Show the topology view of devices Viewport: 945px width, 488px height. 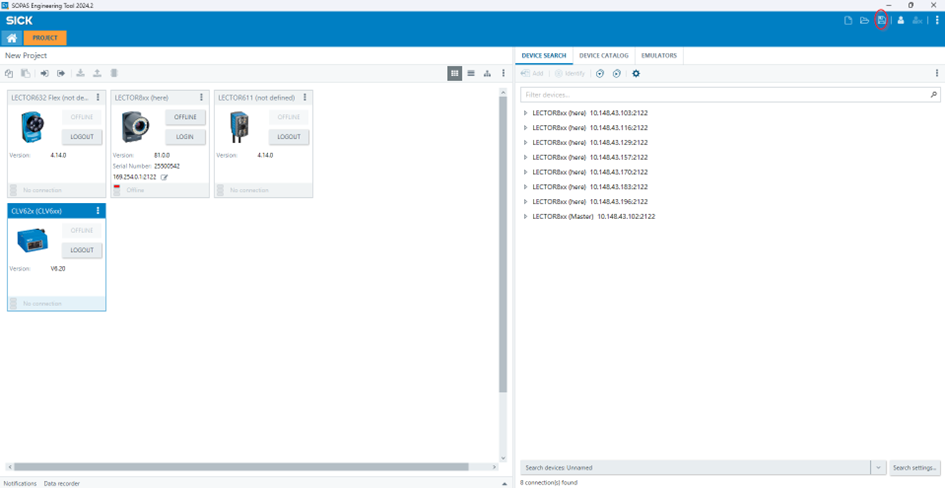coord(487,73)
